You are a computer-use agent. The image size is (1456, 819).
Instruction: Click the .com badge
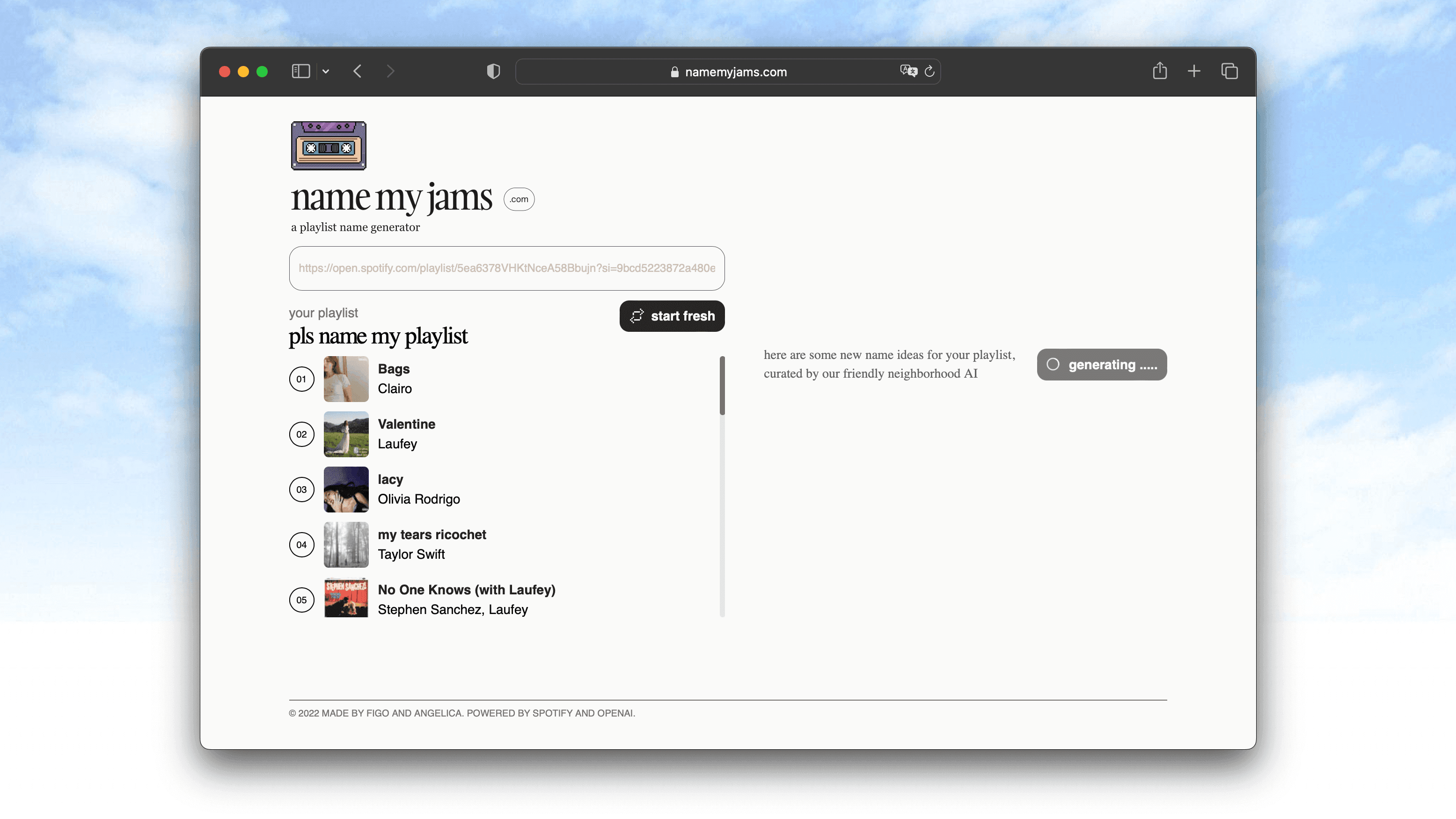click(x=519, y=199)
